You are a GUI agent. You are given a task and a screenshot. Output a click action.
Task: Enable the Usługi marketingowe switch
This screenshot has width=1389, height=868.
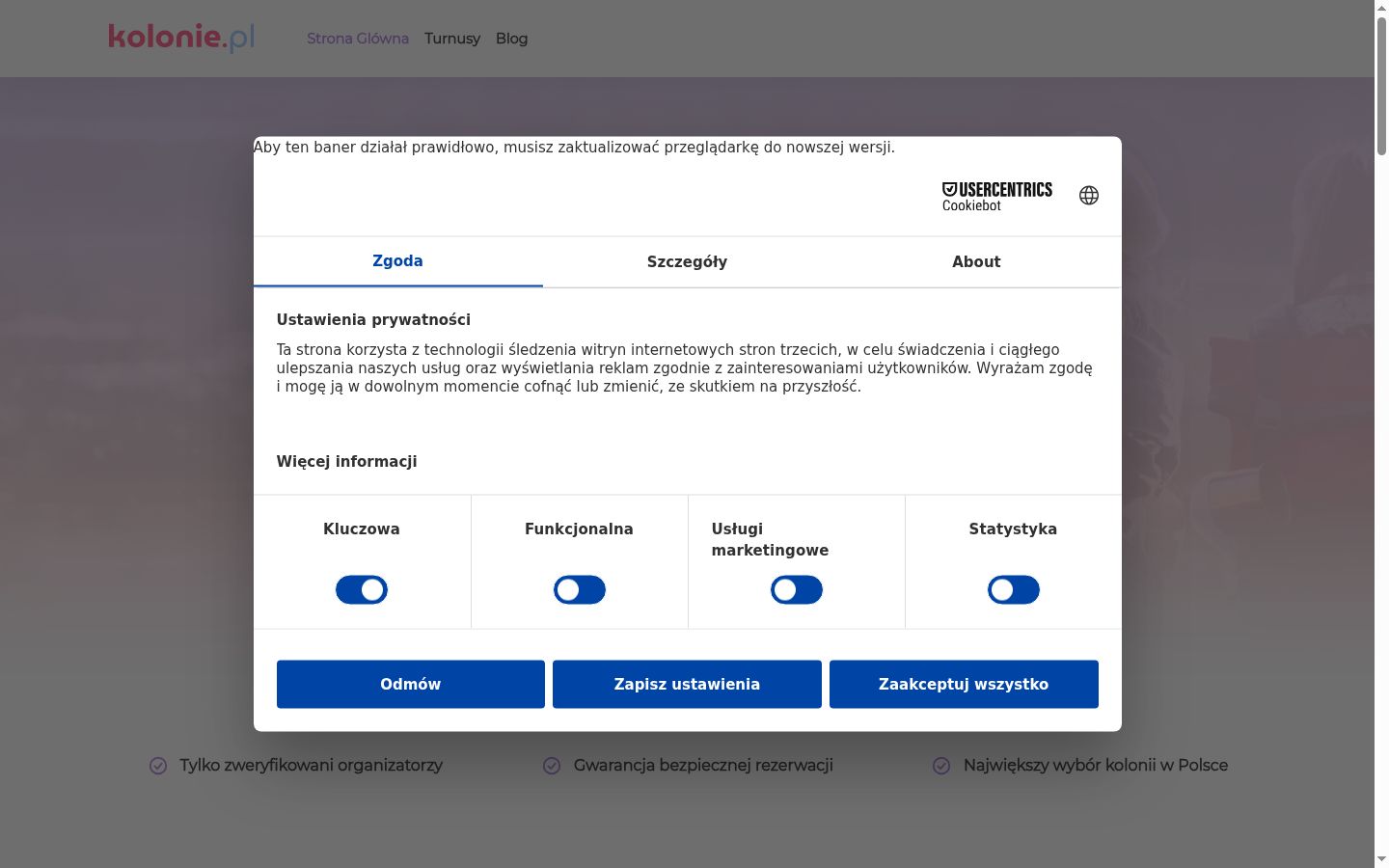click(x=797, y=590)
